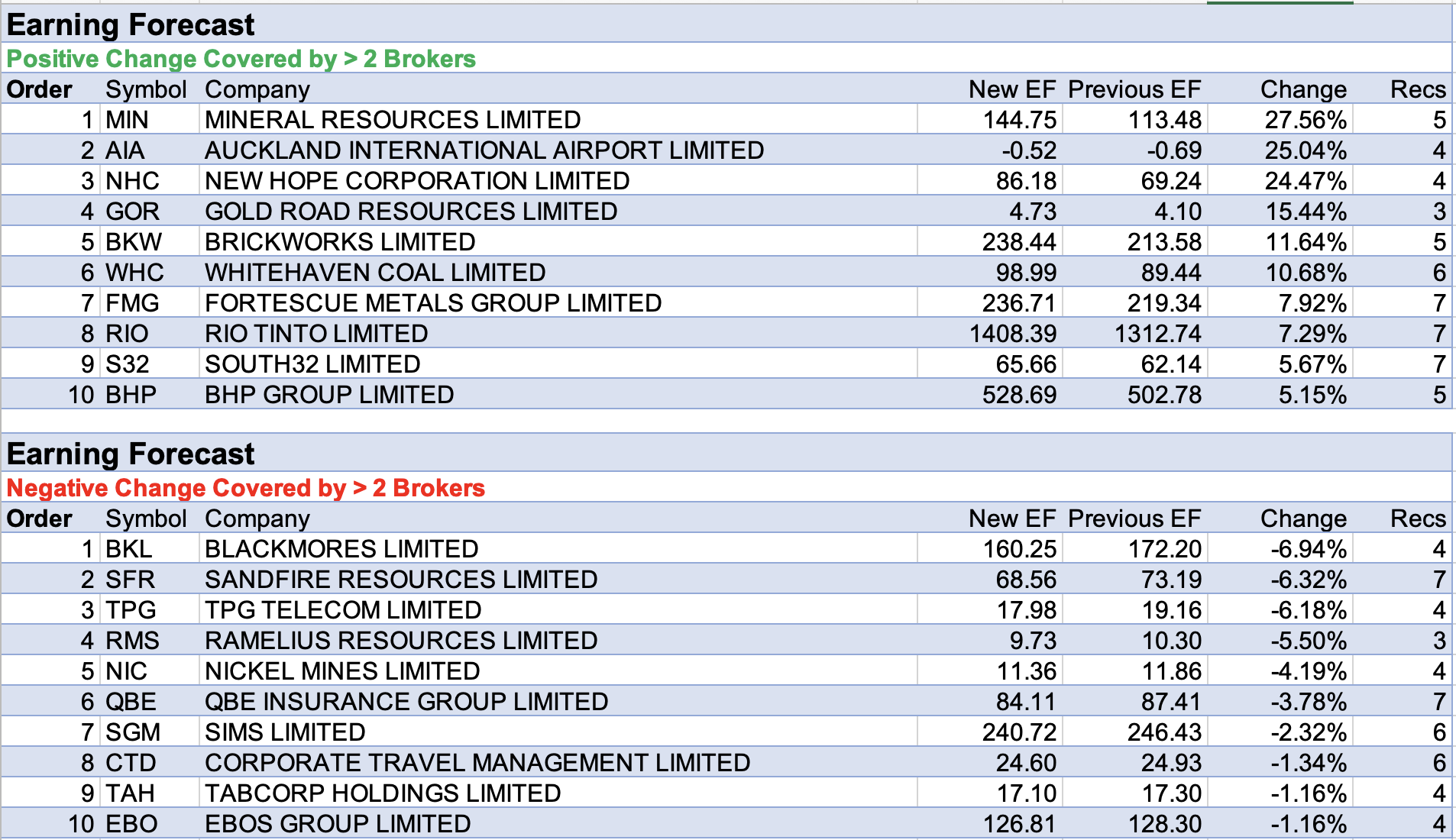Click New EF value 238.44 for Brickworks

point(1018,242)
